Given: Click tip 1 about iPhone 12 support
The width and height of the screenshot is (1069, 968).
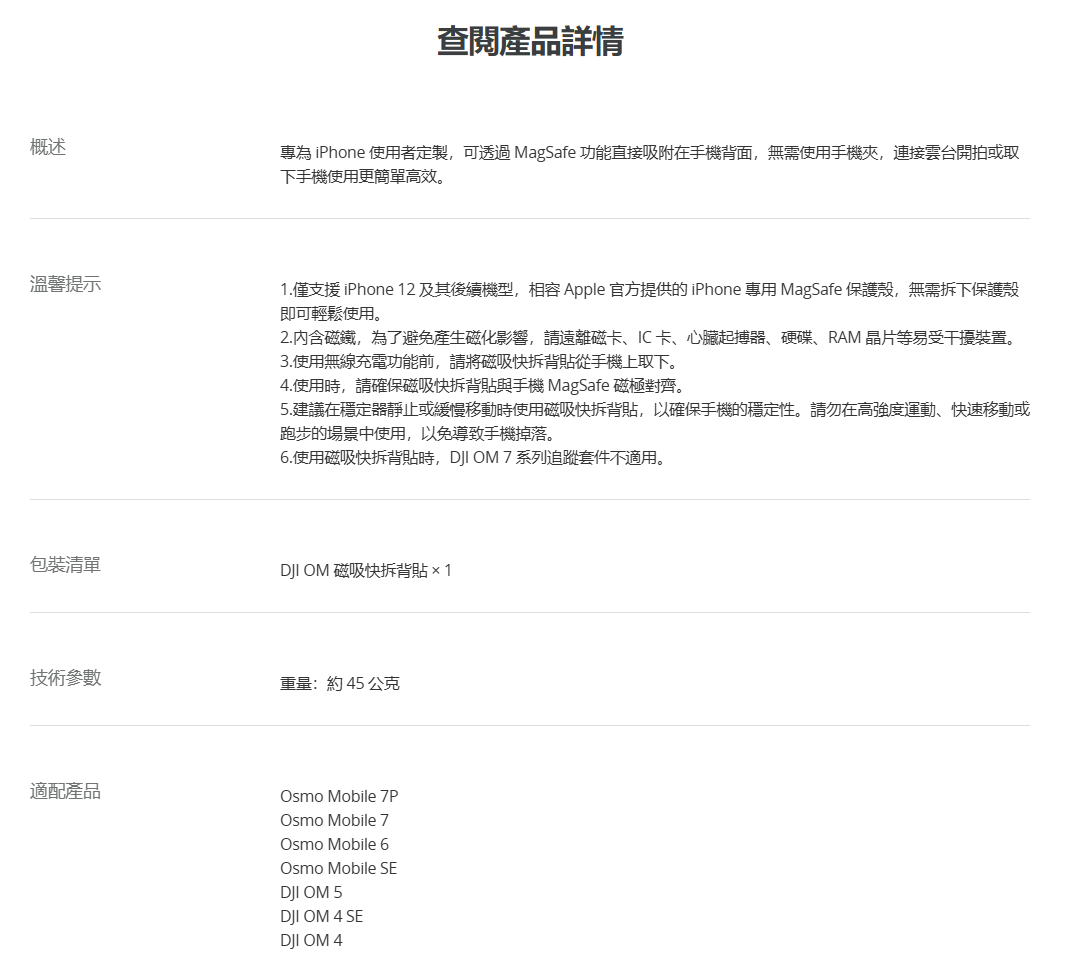Looking at the screenshot, I should coord(650,301).
